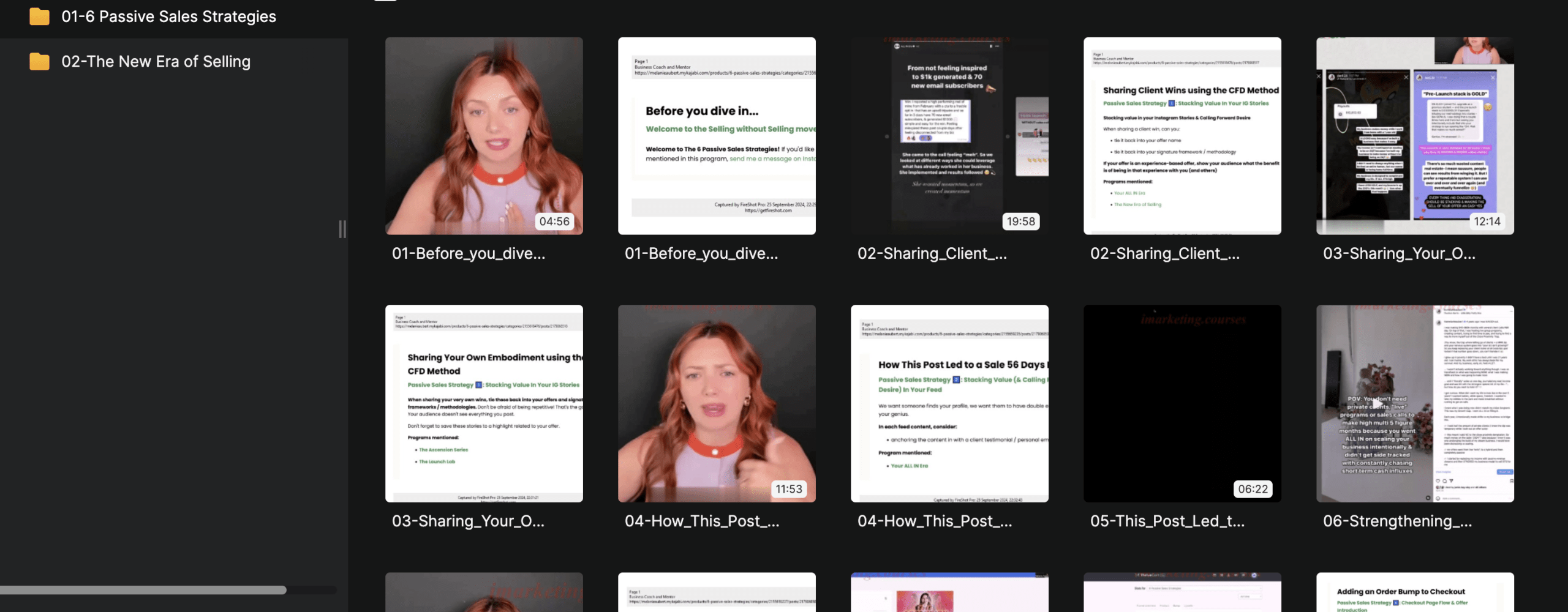This screenshot has height=612, width=1568.
Task: Open the 06-Strengthening thumbnail
Action: (x=1414, y=403)
